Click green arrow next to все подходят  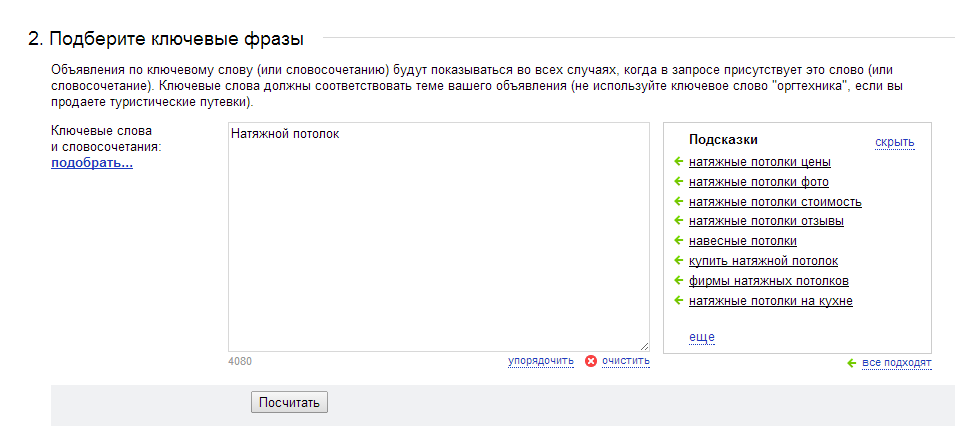pos(852,363)
